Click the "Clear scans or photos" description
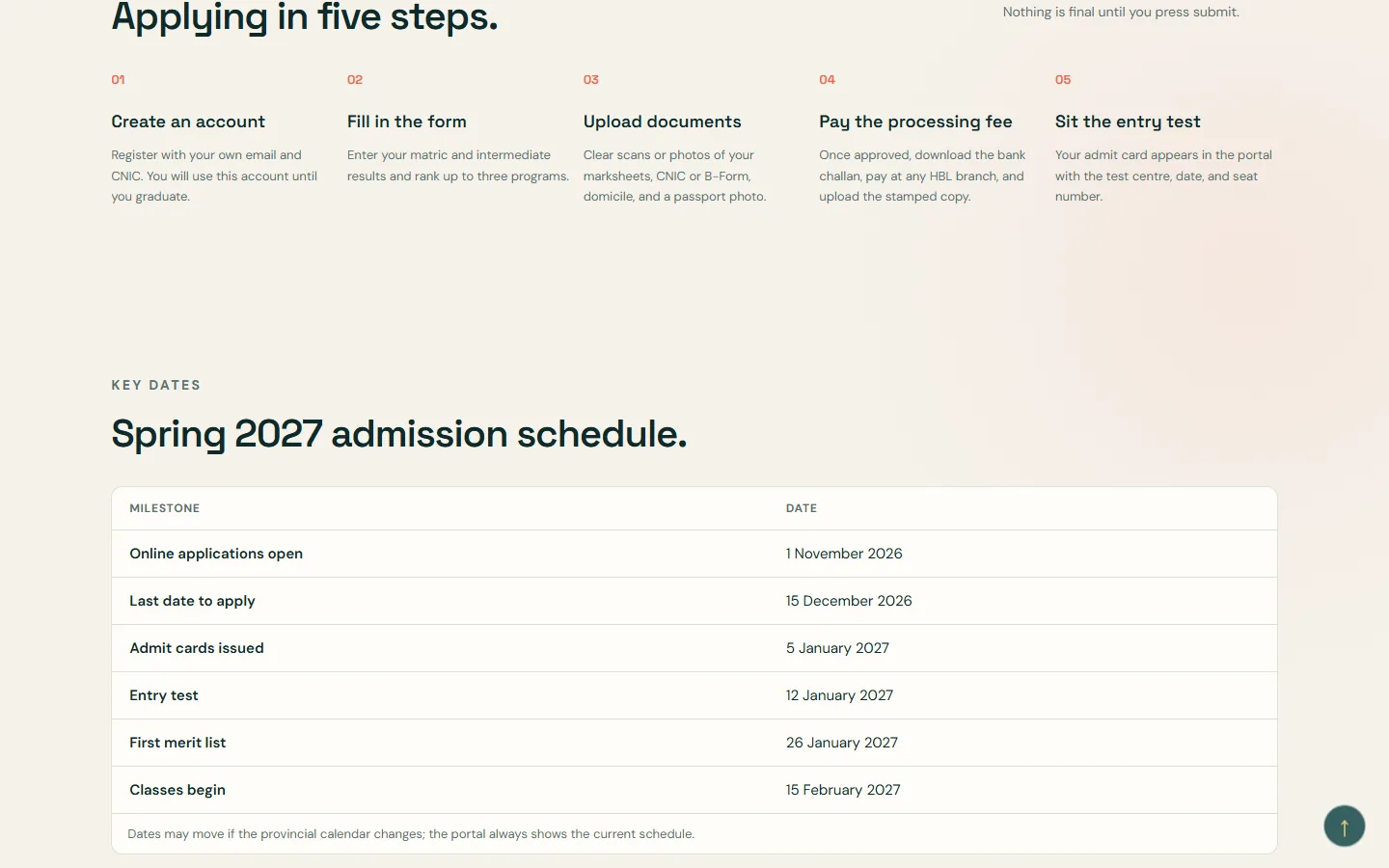 675,176
